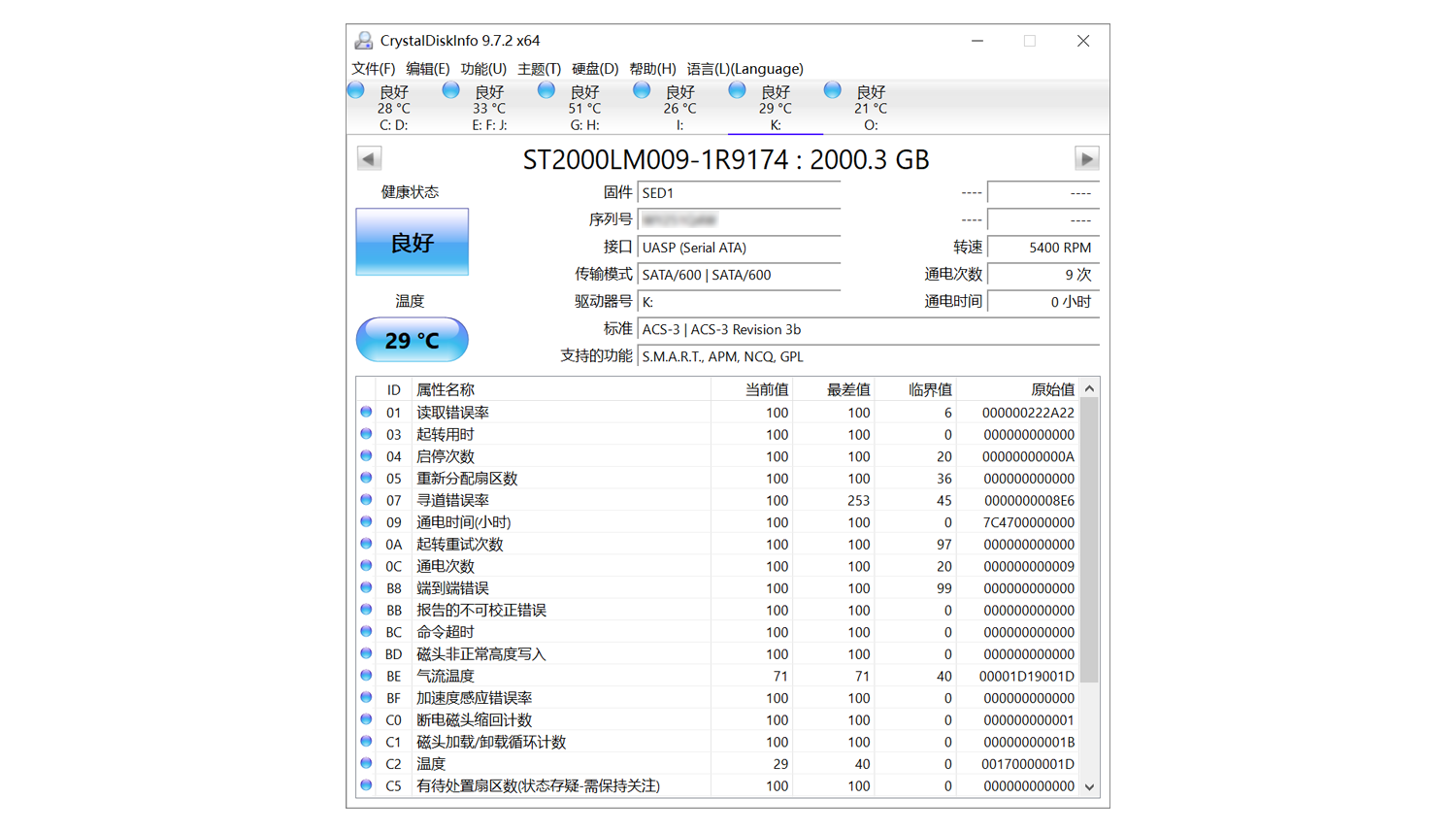This screenshot has height=832, width=1456.
Task: Click status dot for attribute 04 启停次数
Action: pos(366,455)
